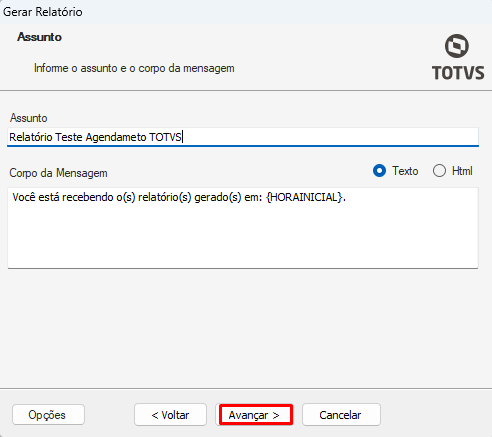
Task: Click inside the Corpo da Mensagem text area
Action: [243, 228]
